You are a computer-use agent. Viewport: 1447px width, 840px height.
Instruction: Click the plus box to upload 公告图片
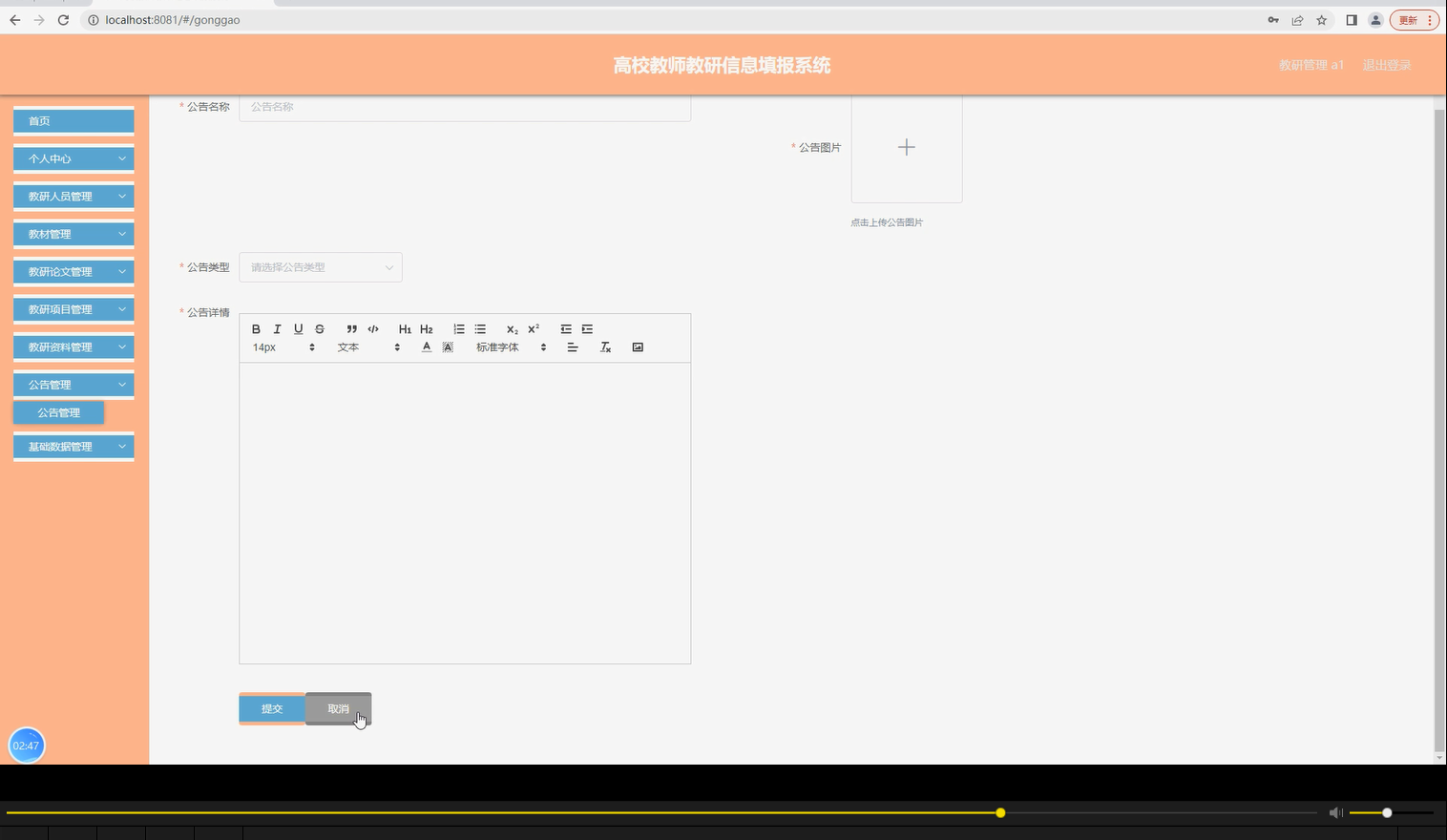pos(907,148)
